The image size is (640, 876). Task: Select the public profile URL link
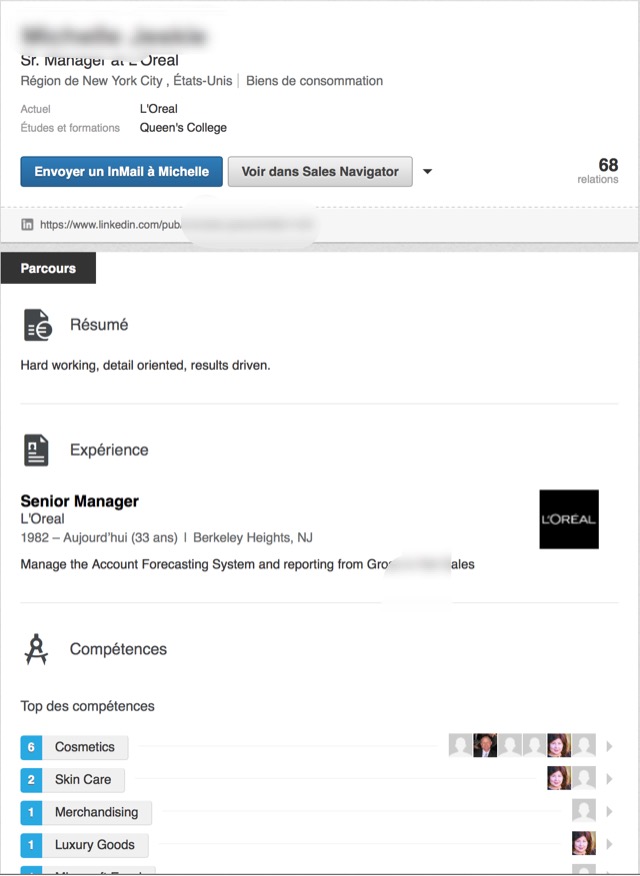tap(111, 225)
